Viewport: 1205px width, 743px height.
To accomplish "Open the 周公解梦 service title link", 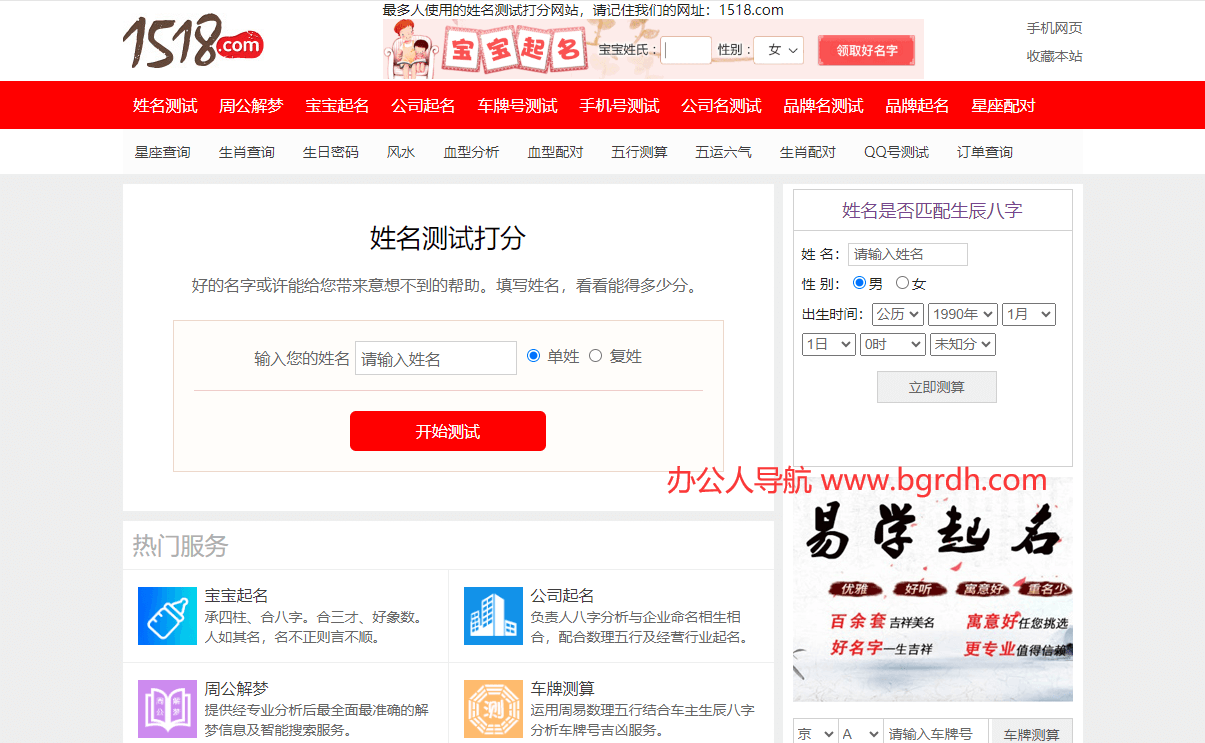I will 237,689.
